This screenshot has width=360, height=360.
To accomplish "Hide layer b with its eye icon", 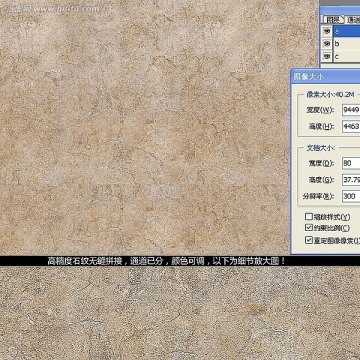I will [327, 44].
